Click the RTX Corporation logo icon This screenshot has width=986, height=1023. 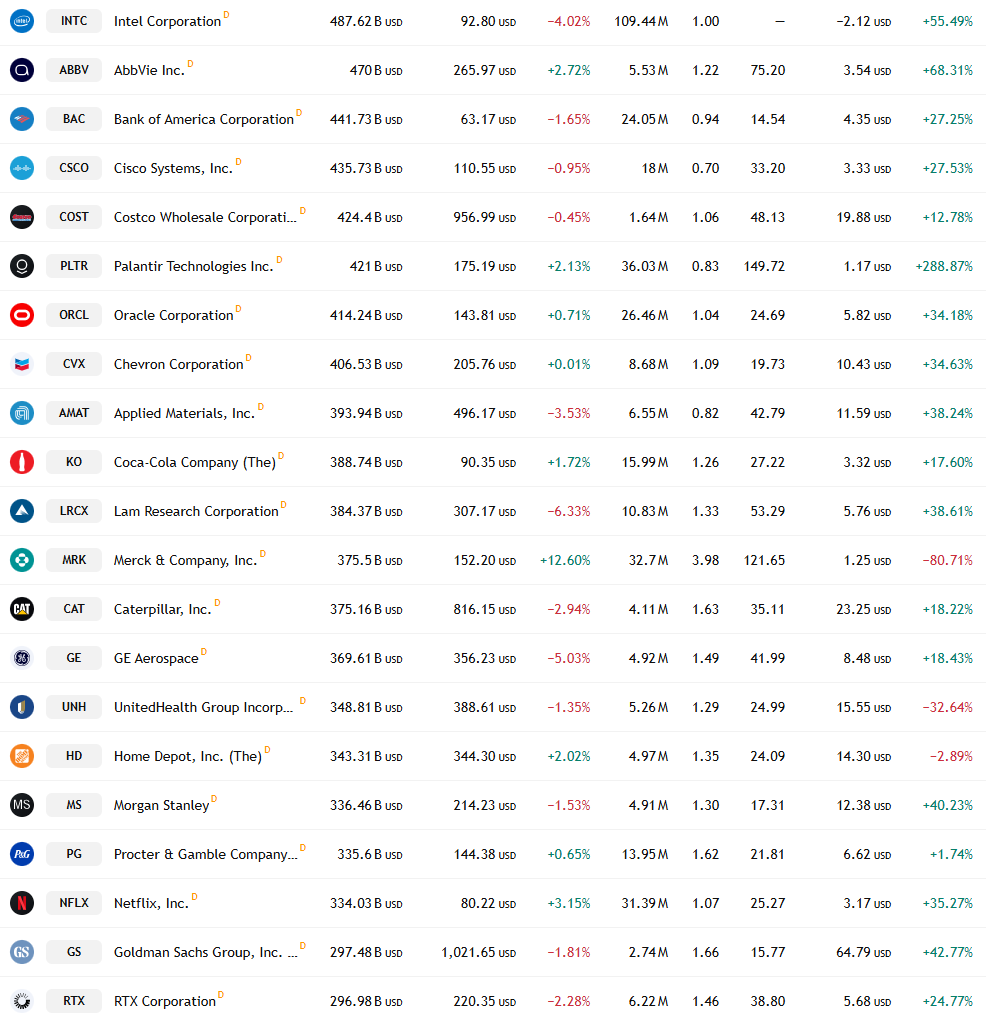pos(22,1001)
